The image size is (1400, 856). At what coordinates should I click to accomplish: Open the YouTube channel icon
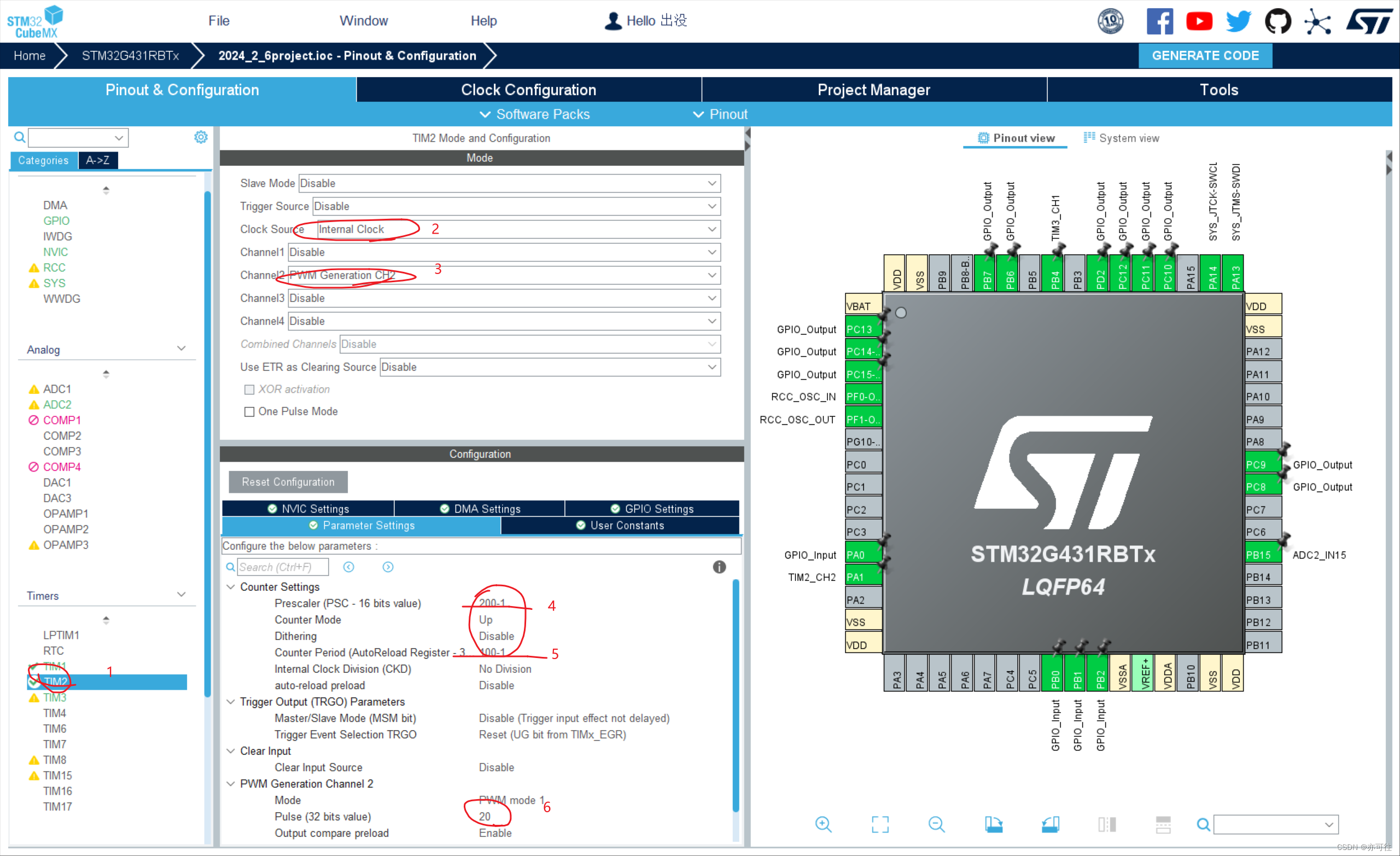pyautogui.click(x=1199, y=21)
